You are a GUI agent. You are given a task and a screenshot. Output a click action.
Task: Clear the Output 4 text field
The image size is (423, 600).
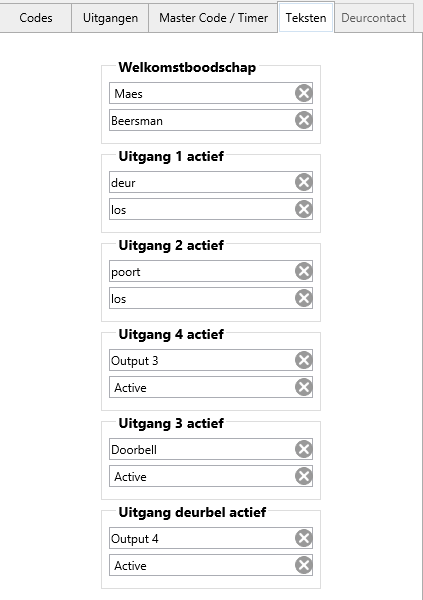(x=304, y=538)
